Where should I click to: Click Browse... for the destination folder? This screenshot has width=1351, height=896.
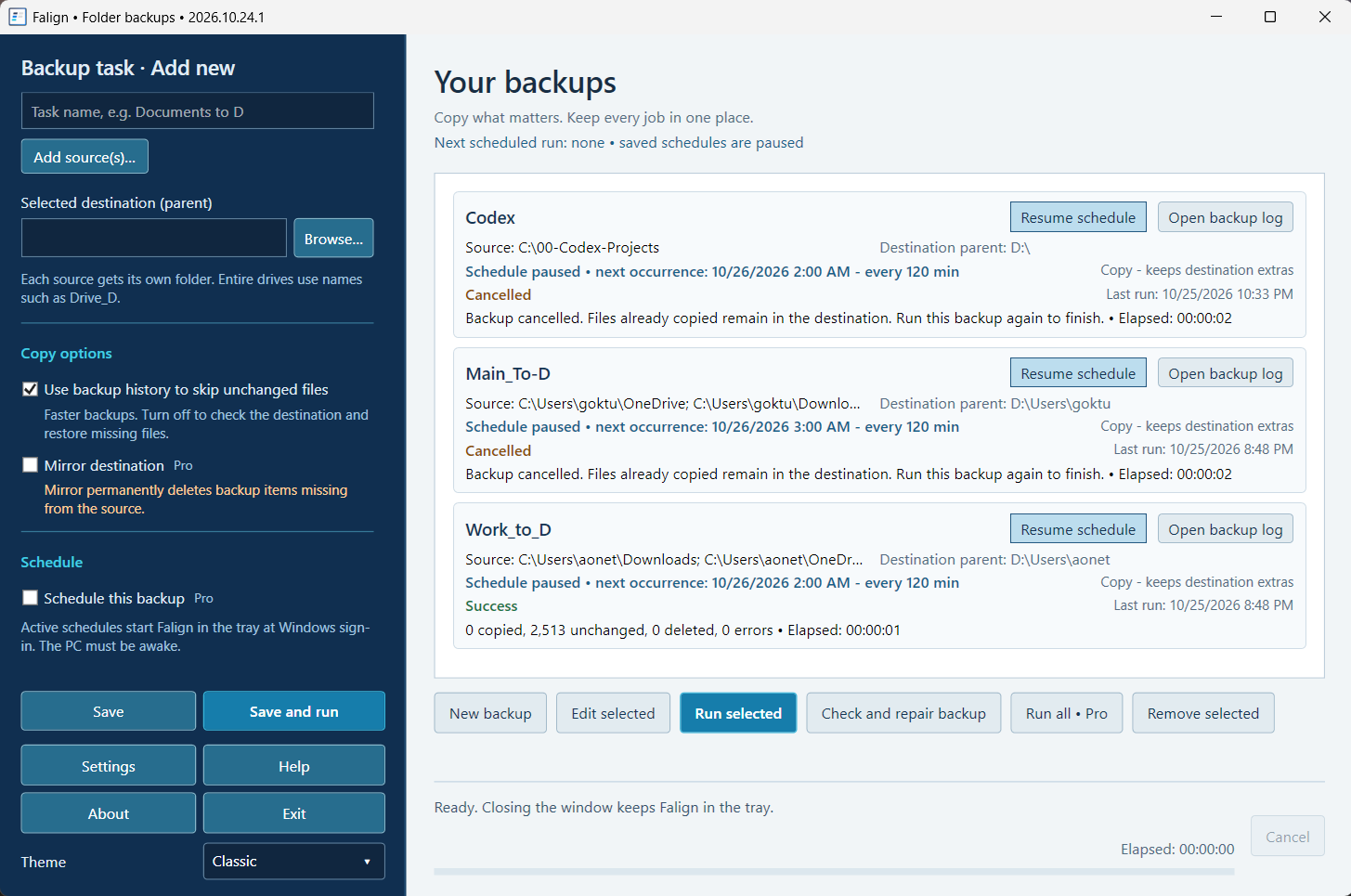[x=333, y=238]
